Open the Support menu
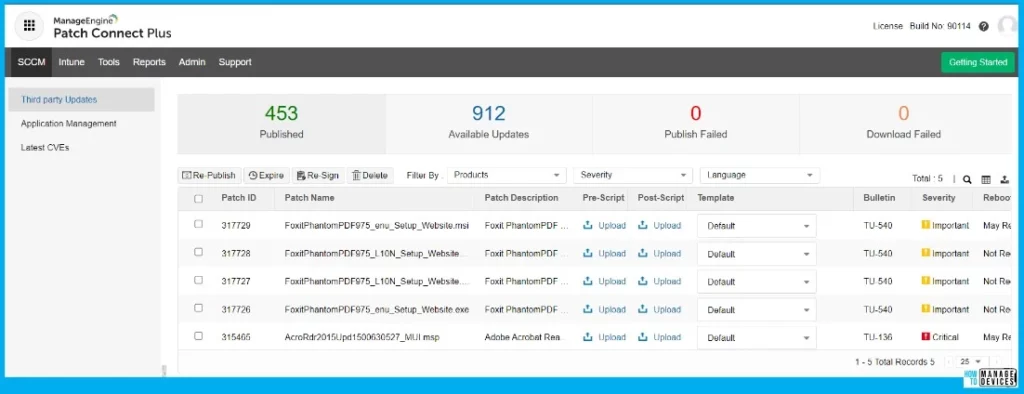The width and height of the screenshot is (1024, 394). [x=235, y=62]
